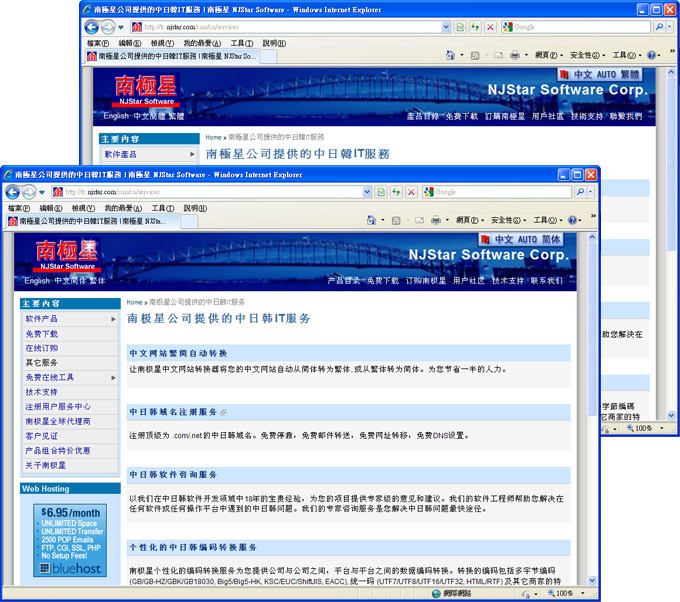This screenshot has height=602, width=680.
Task: Expand 软件产品 submenu arrow in front sidebar
Action: 113,319
